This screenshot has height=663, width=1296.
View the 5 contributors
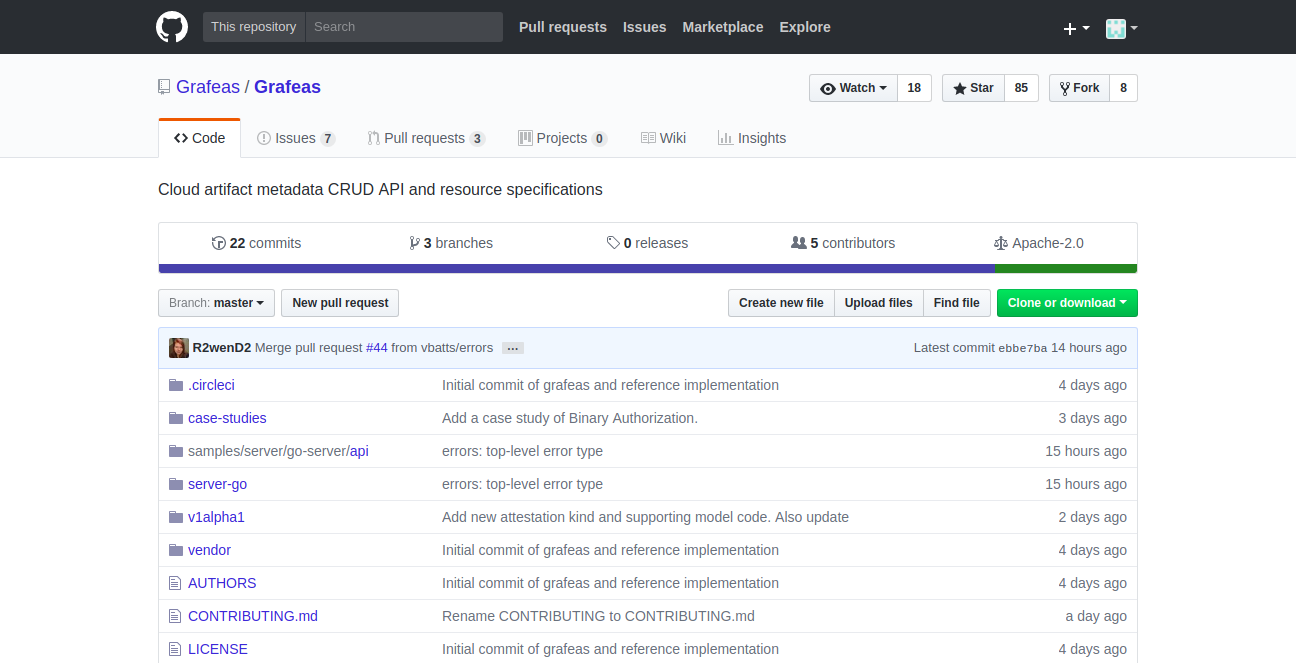[843, 243]
